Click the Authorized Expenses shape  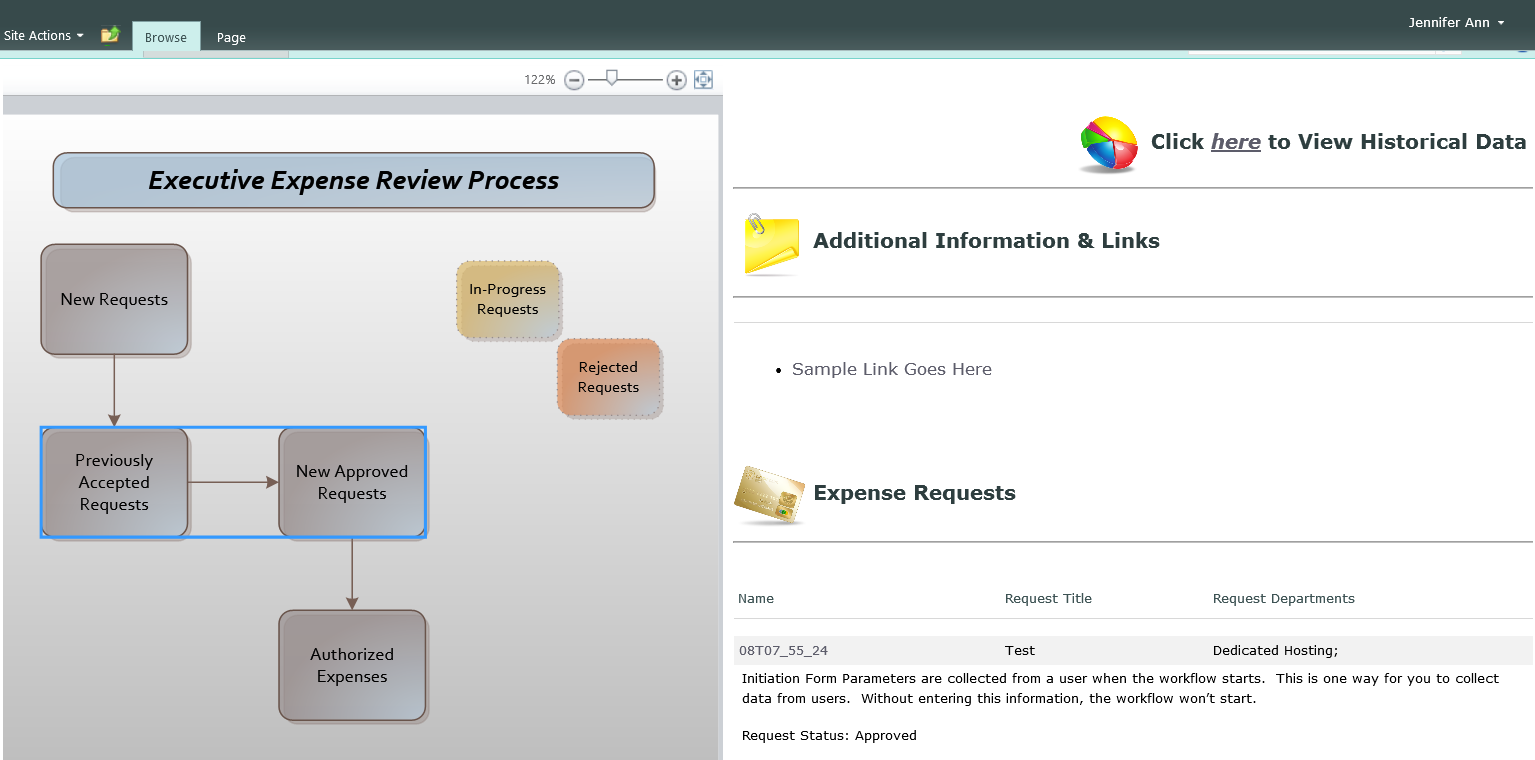pos(352,665)
